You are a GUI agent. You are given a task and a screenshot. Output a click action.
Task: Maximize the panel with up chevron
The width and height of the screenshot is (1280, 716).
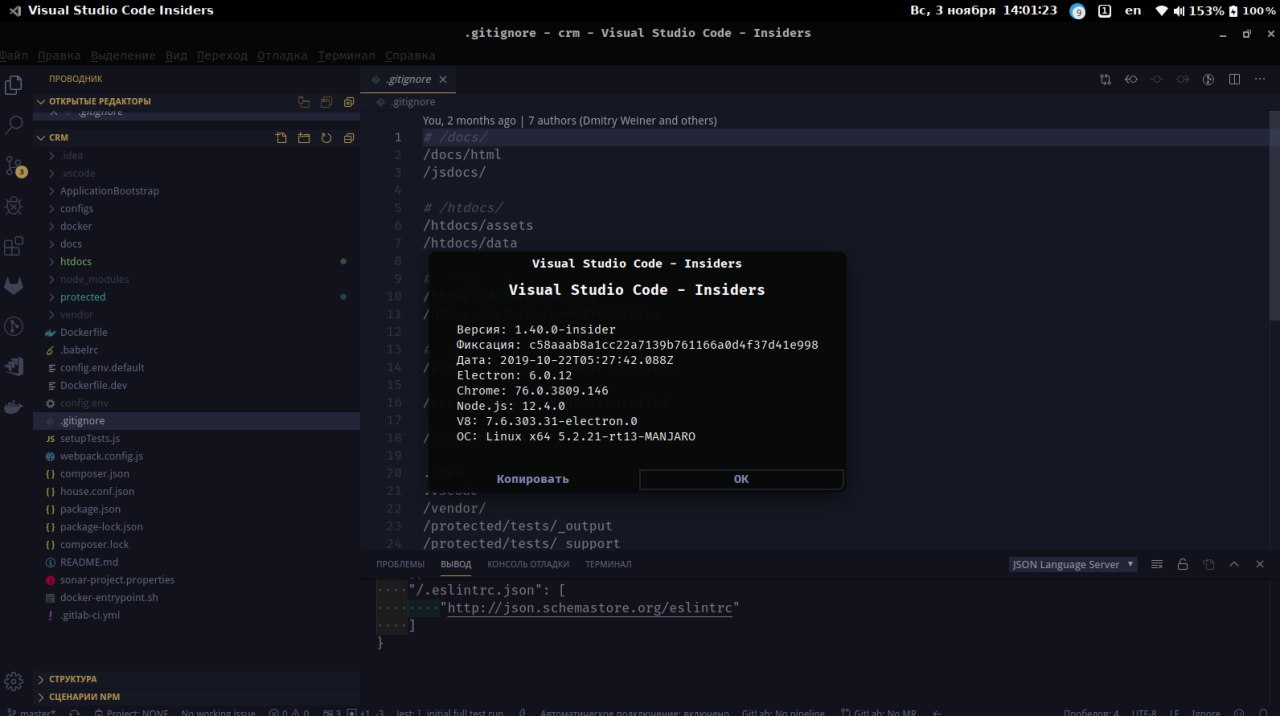point(1234,564)
